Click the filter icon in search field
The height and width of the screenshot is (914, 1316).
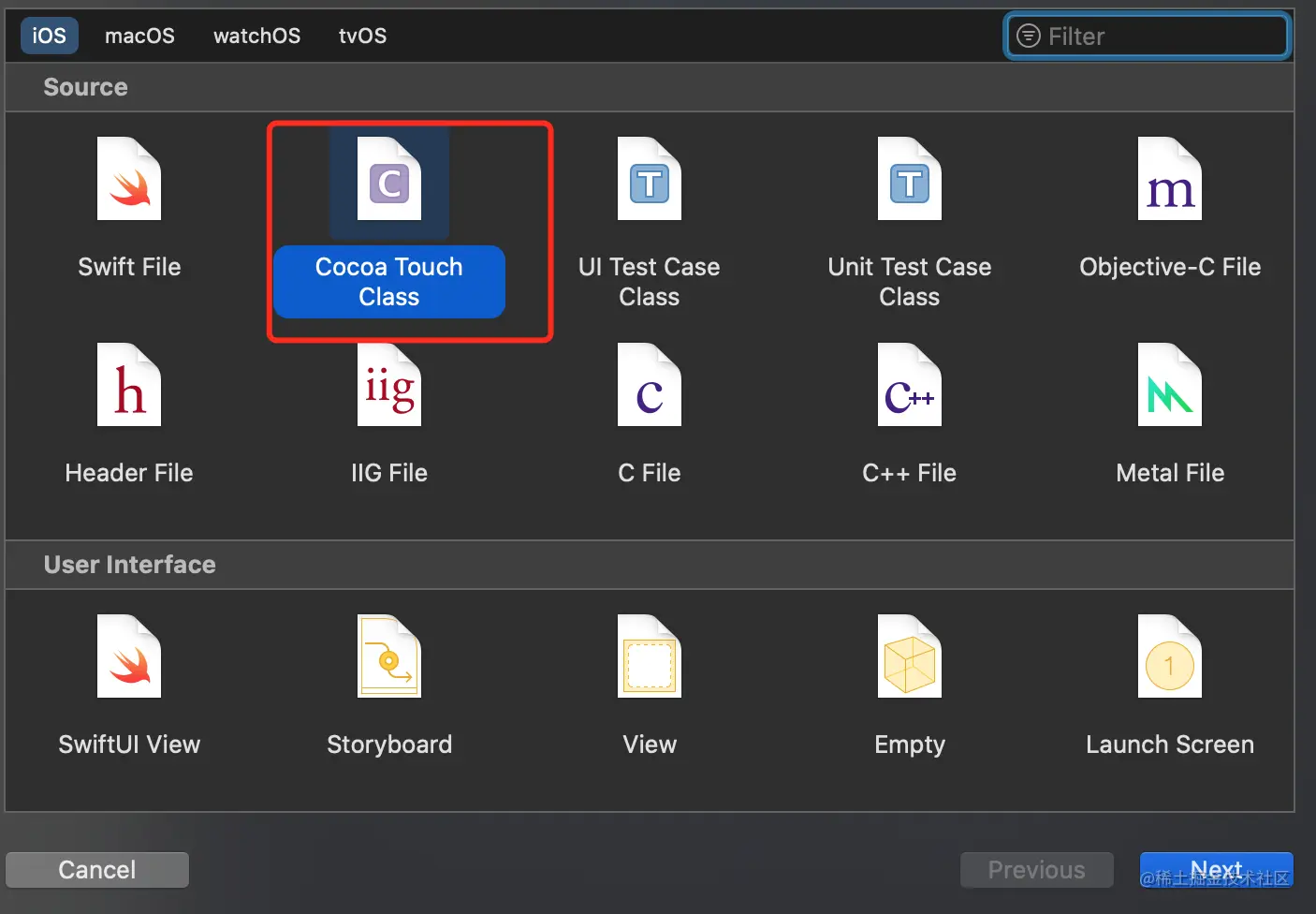click(1029, 36)
